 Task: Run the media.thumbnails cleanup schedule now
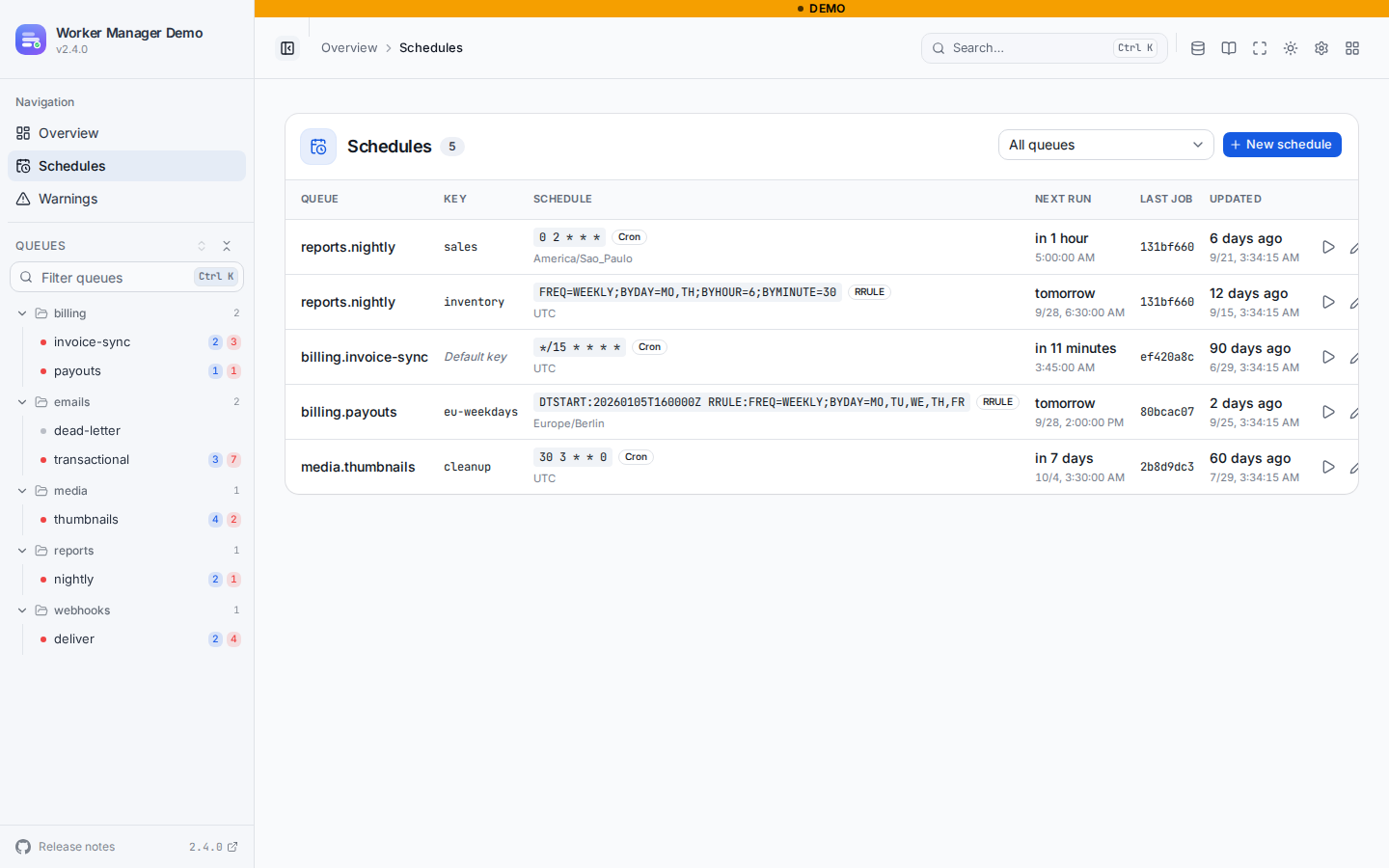[1328, 467]
